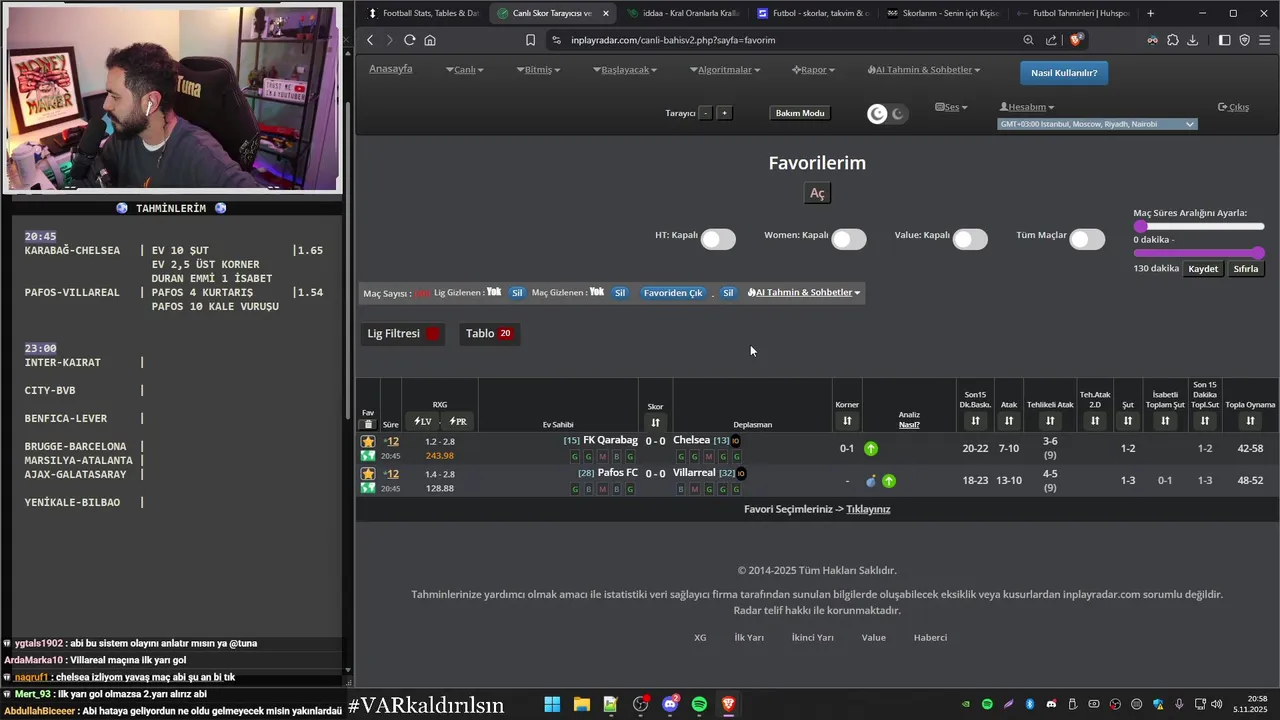Click the Aç button under Favorilerim
This screenshot has height=720, width=1280.
[x=817, y=194]
